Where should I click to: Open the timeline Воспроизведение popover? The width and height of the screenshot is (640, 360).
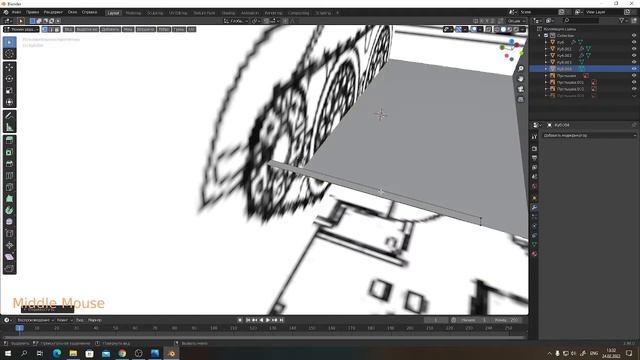(36, 320)
